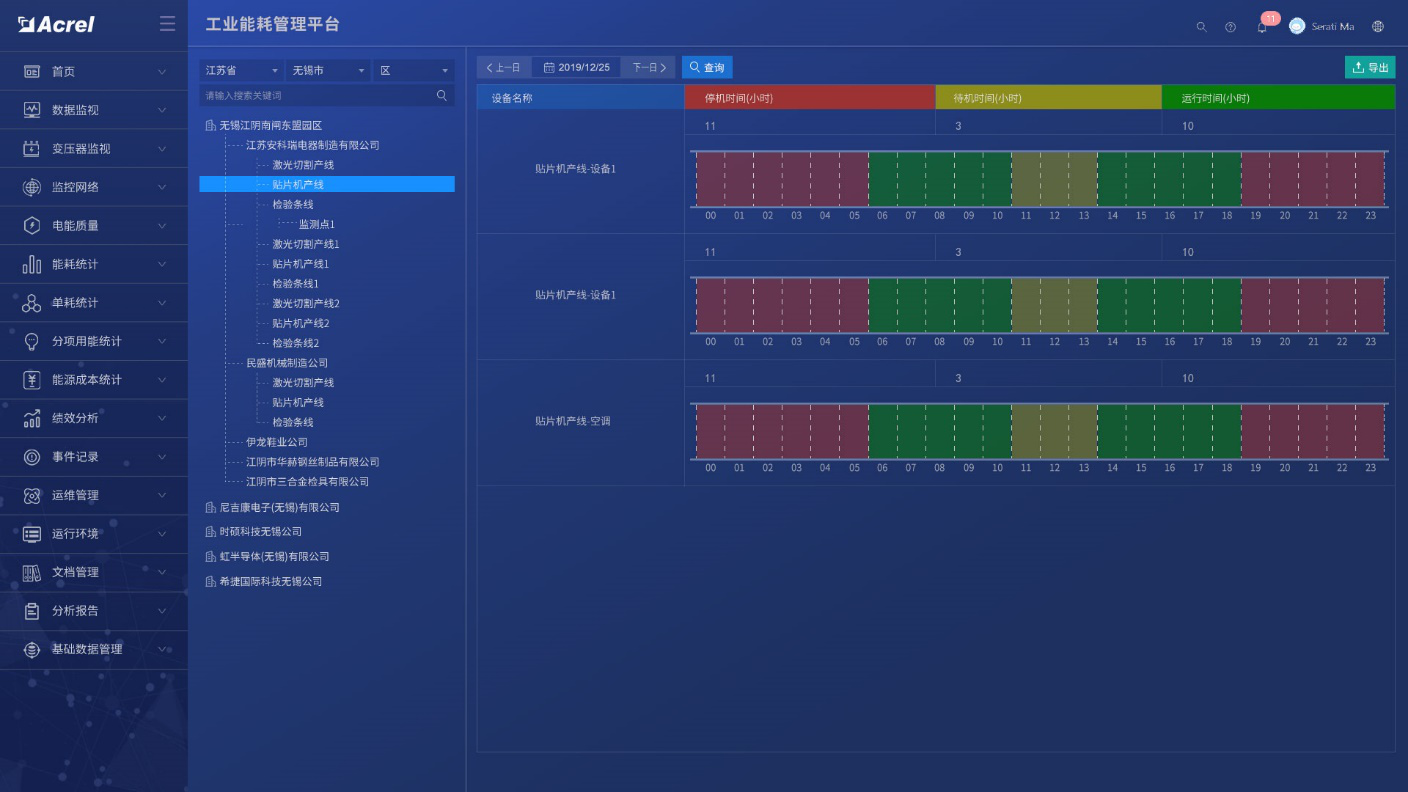The width and height of the screenshot is (1408, 792).
Task: Open the 区 district dropdown
Action: (414, 70)
